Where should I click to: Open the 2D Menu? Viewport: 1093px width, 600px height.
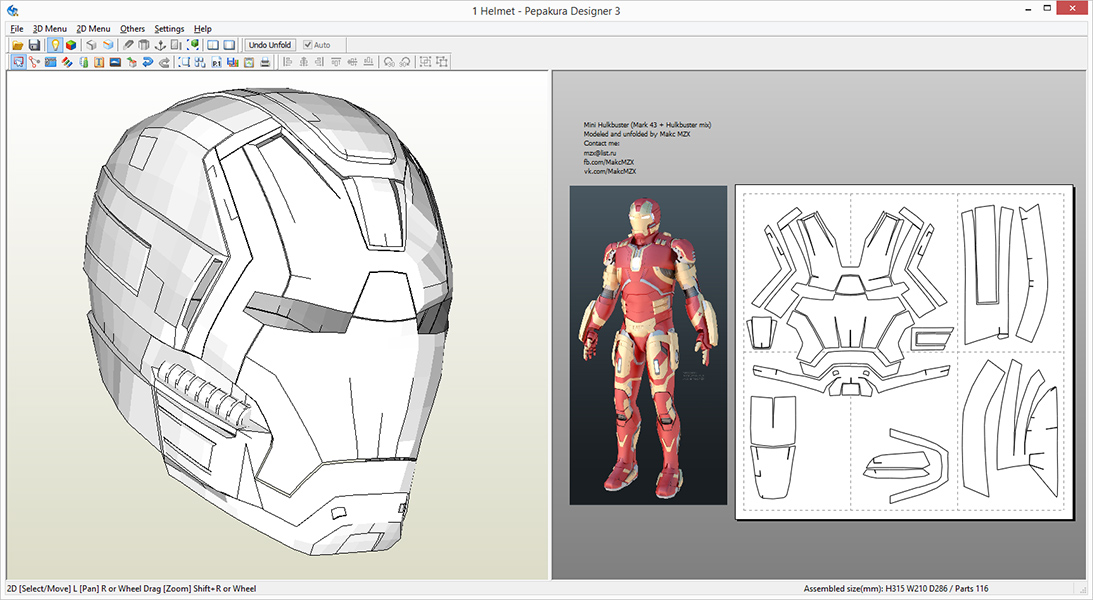tap(93, 29)
